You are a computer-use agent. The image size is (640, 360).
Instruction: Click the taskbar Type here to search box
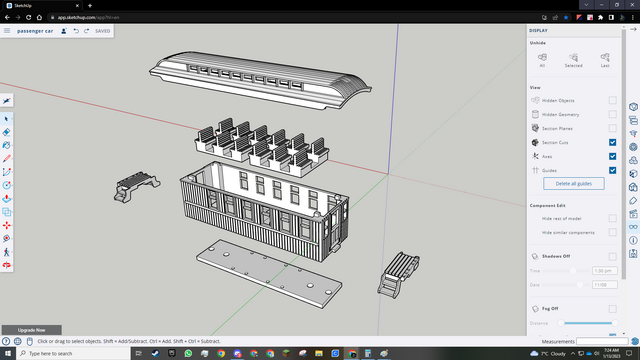coord(73,353)
